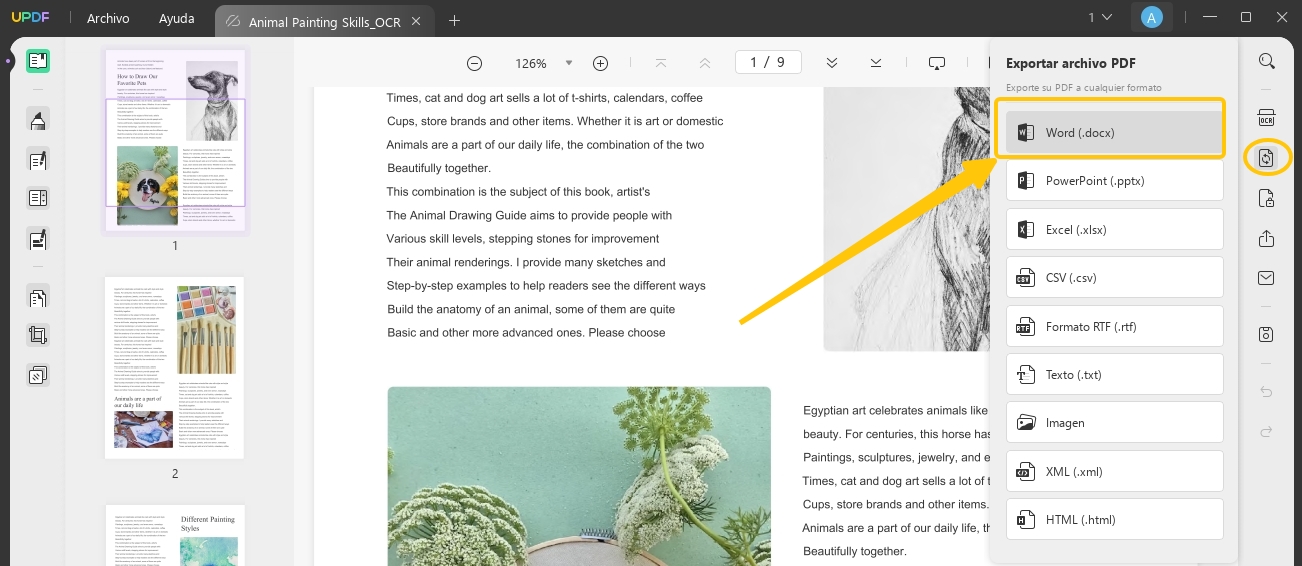Screen dimensions: 1302x566
Task: Select the Comment highlighter tool
Action: click(38, 120)
